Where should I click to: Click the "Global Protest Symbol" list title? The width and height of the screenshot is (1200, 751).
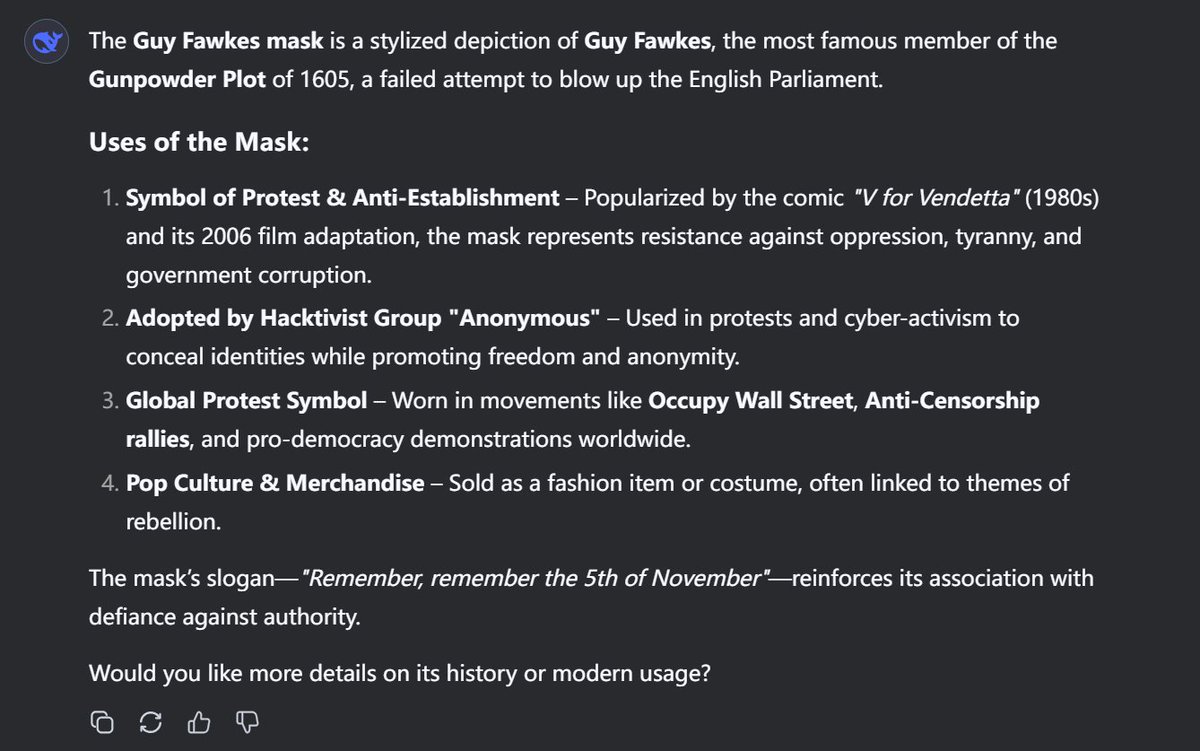click(247, 401)
